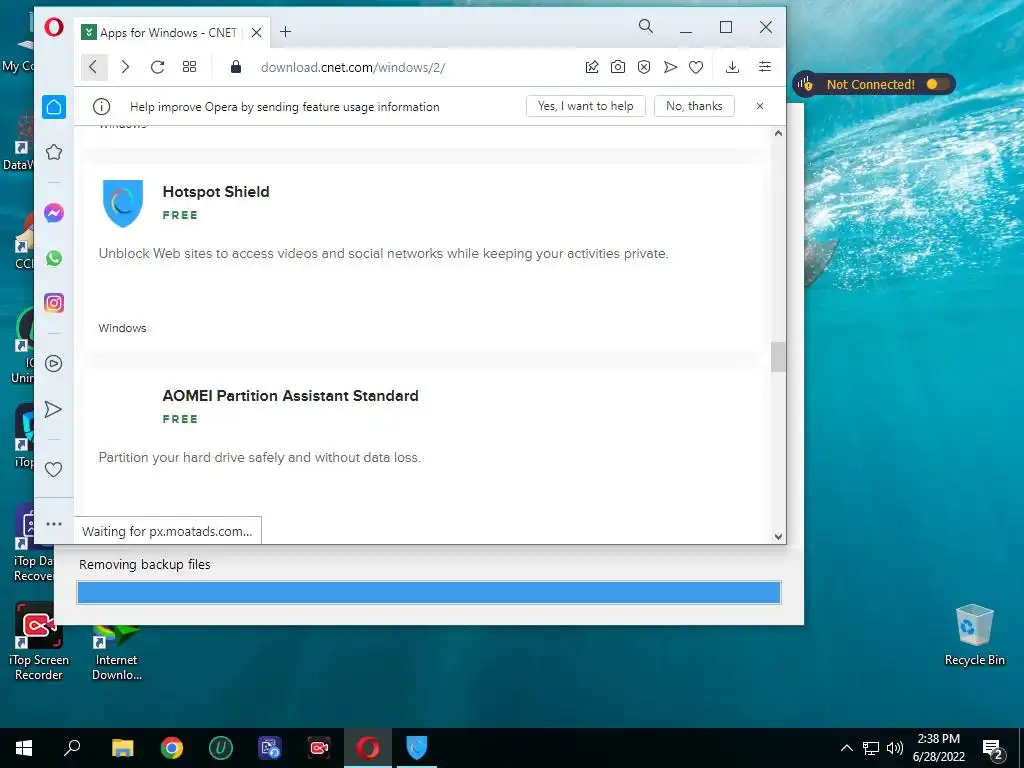Open My Flow arrow in sidebar
Viewport: 1024px width, 768px height.
54,409
